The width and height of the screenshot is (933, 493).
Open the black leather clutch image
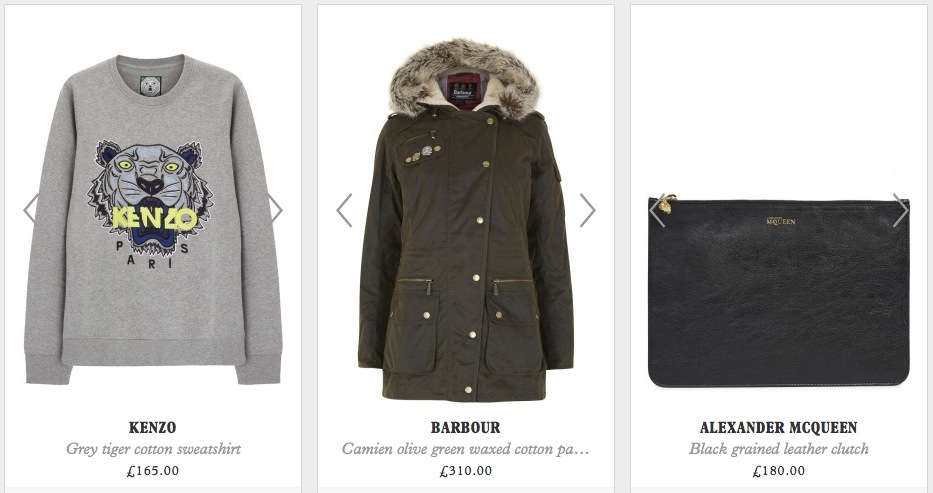pyautogui.click(x=778, y=291)
